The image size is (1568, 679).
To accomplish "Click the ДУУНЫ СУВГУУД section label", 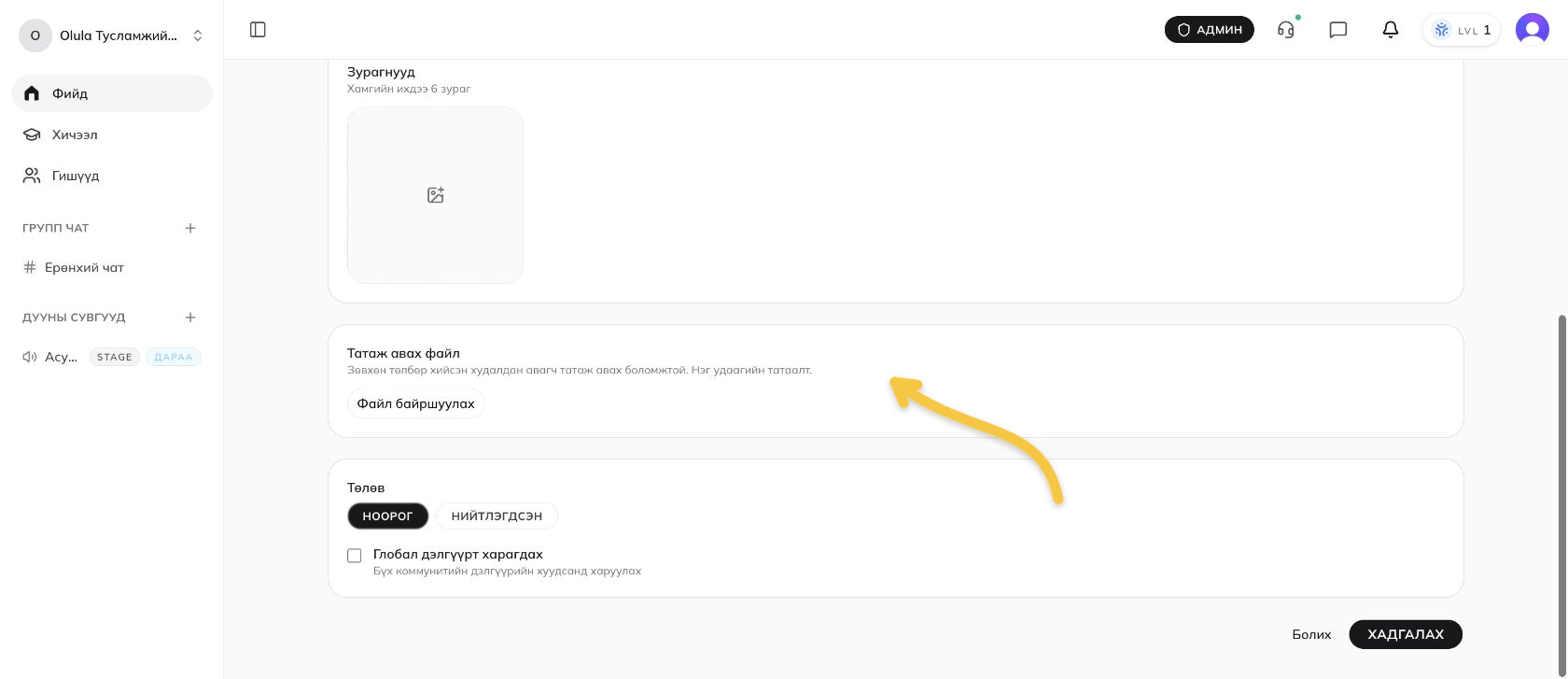I will coord(74,318).
